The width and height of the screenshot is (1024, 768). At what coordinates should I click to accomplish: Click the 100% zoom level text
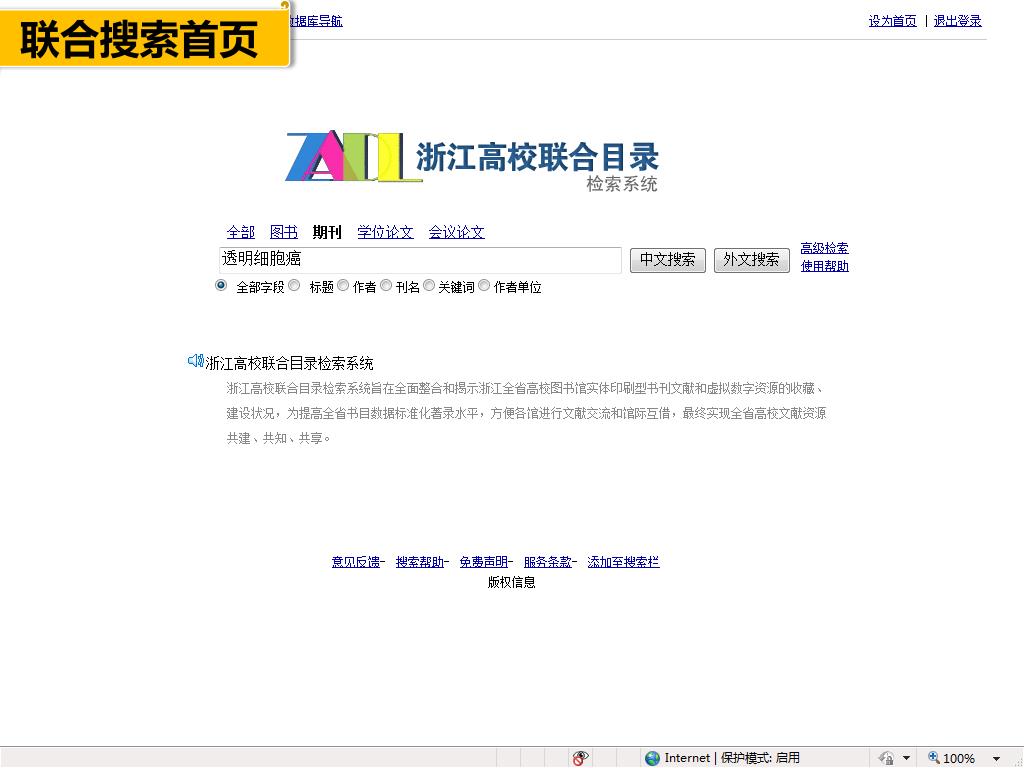point(959,758)
